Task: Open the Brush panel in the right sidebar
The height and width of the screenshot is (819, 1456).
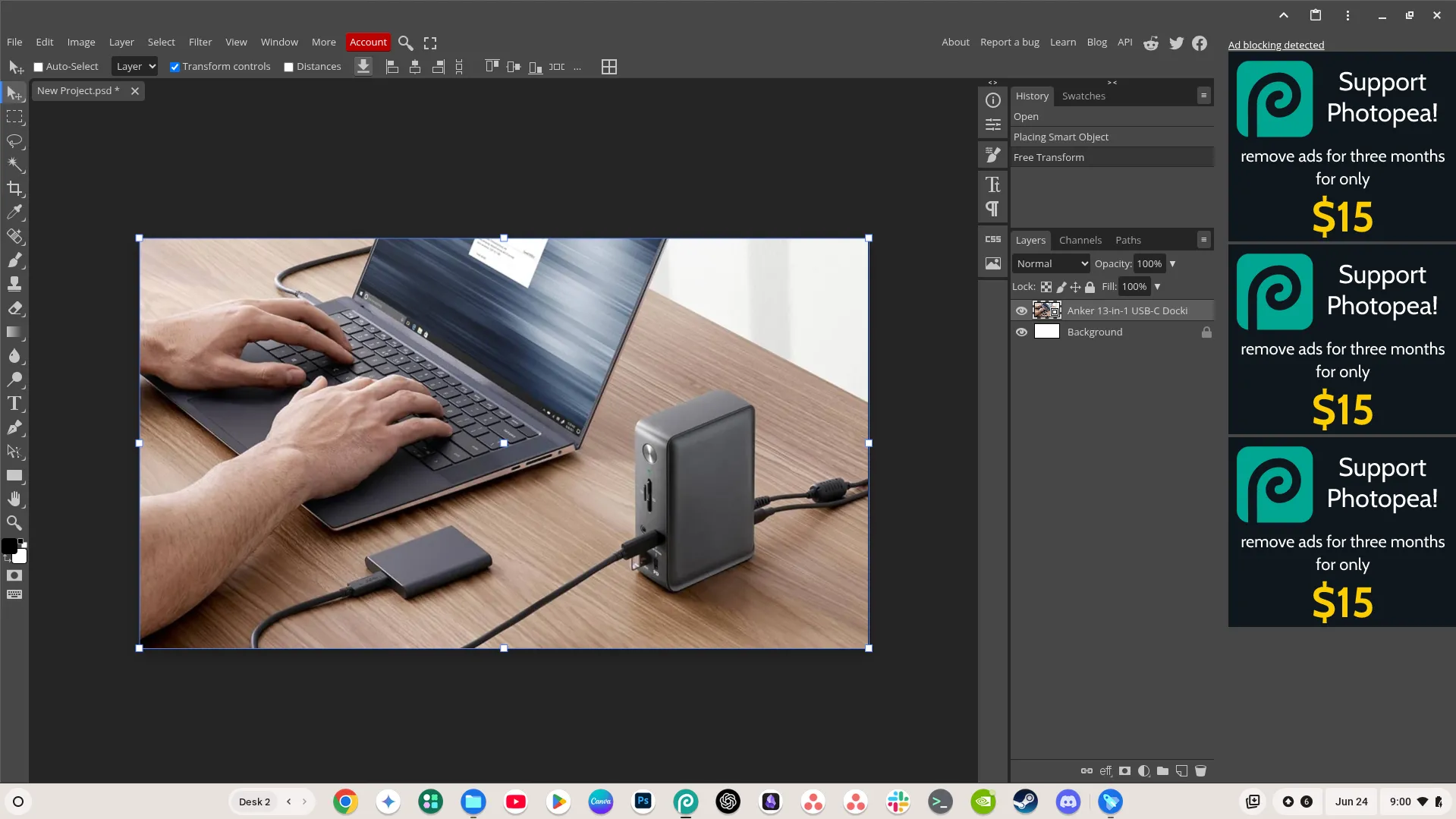Action: tap(992, 154)
